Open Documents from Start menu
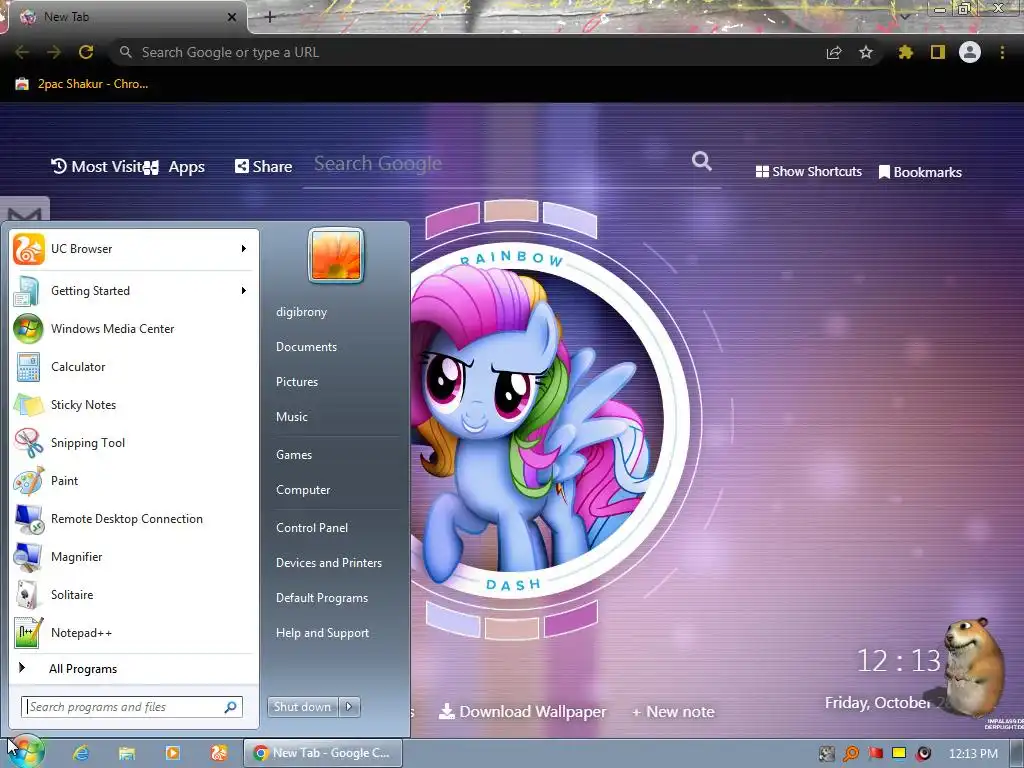1024x768 pixels. pyautogui.click(x=306, y=347)
